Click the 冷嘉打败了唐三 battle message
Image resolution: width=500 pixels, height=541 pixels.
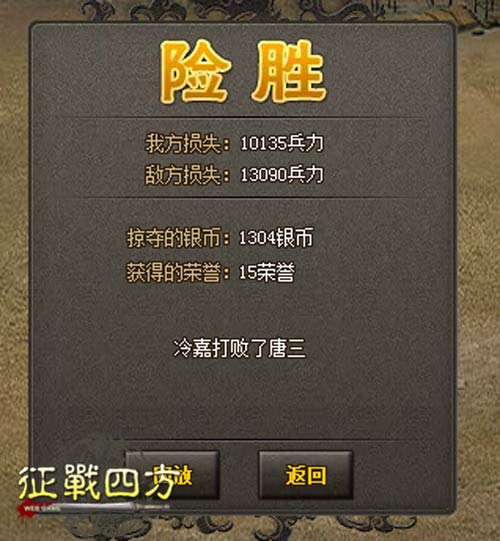tap(239, 348)
